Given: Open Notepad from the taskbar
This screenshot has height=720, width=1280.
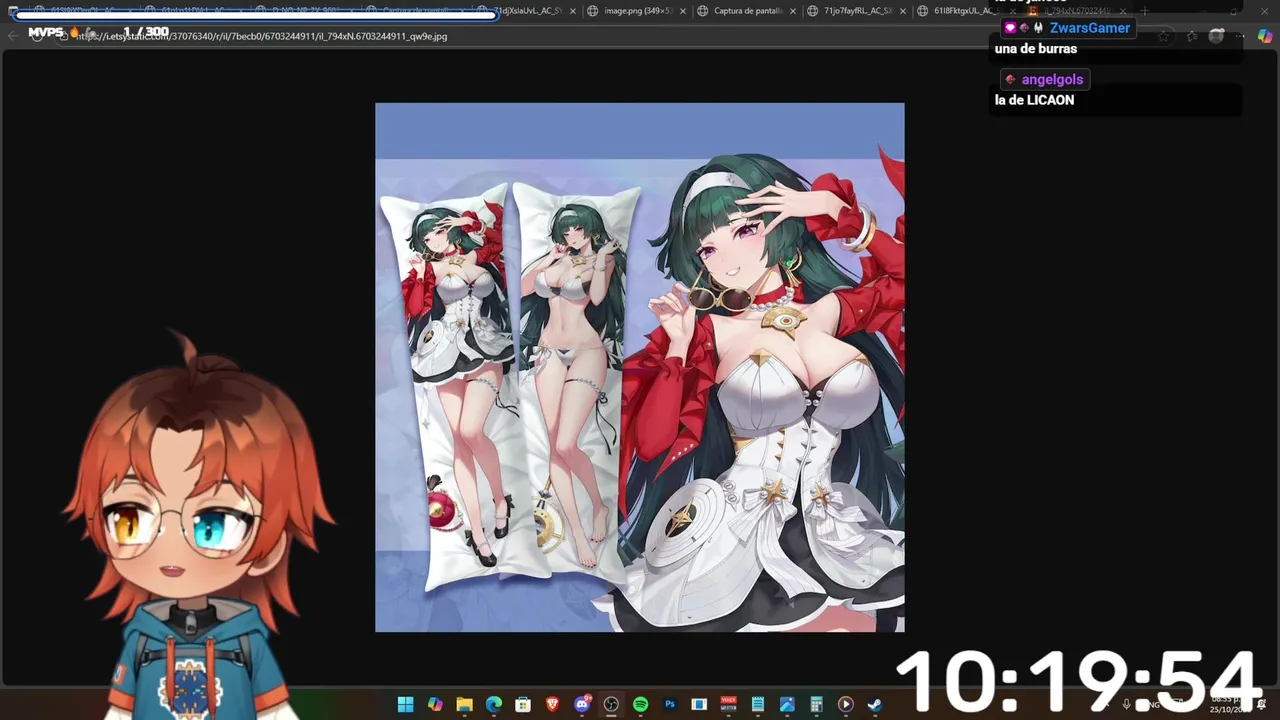Looking at the screenshot, I should pyautogui.click(x=758, y=704).
